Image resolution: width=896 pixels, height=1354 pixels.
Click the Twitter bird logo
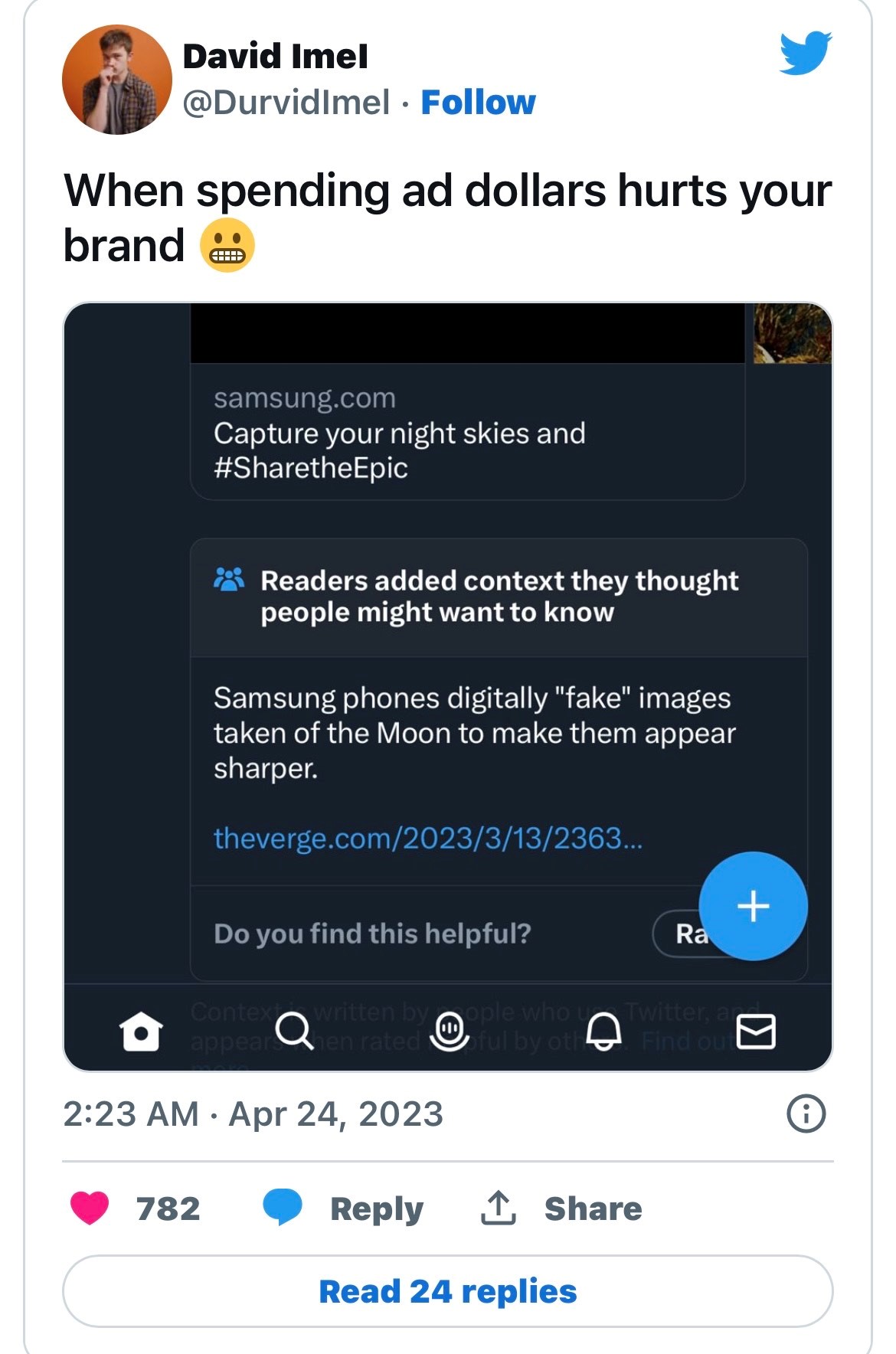(805, 52)
